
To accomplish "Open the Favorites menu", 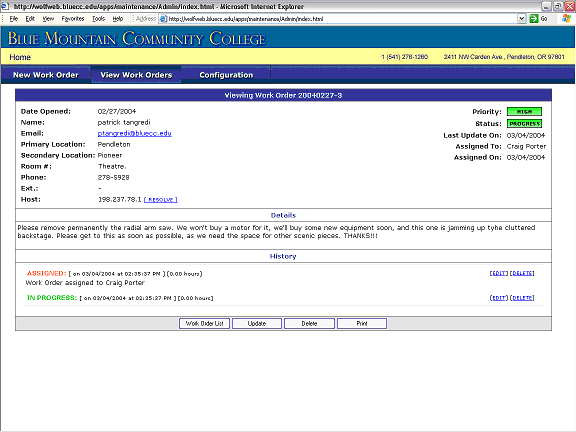I will (73, 19).
